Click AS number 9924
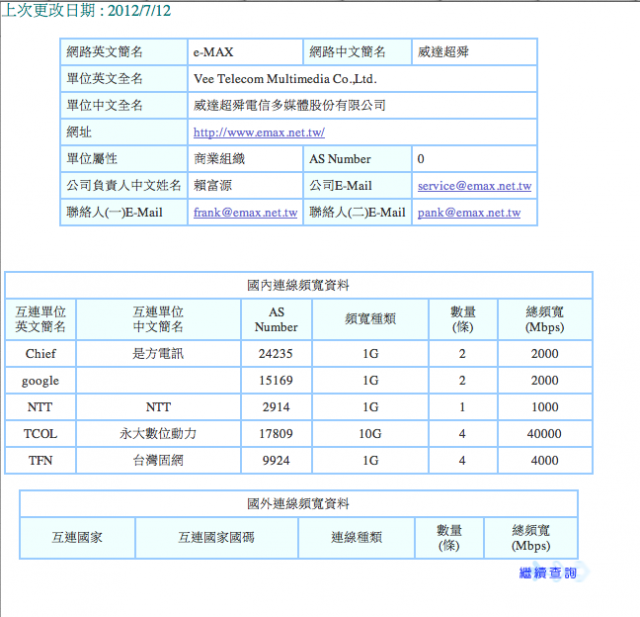 tap(276, 460)
